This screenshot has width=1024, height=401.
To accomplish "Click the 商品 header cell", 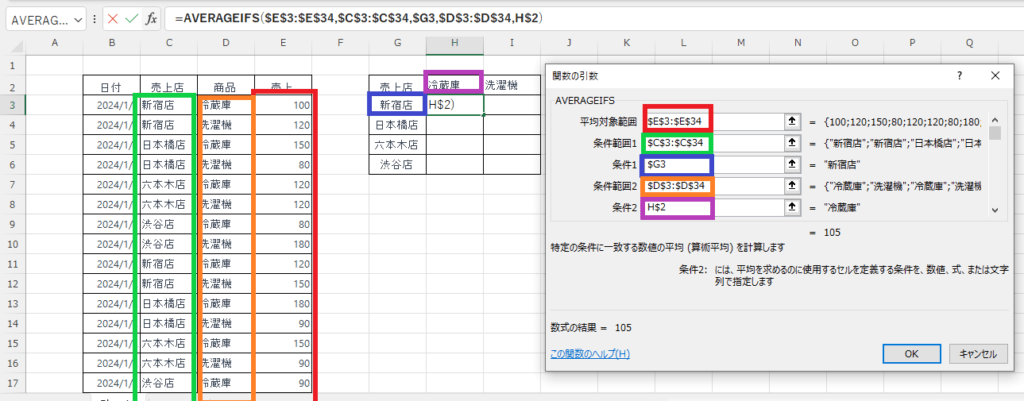I will (226, 86).
